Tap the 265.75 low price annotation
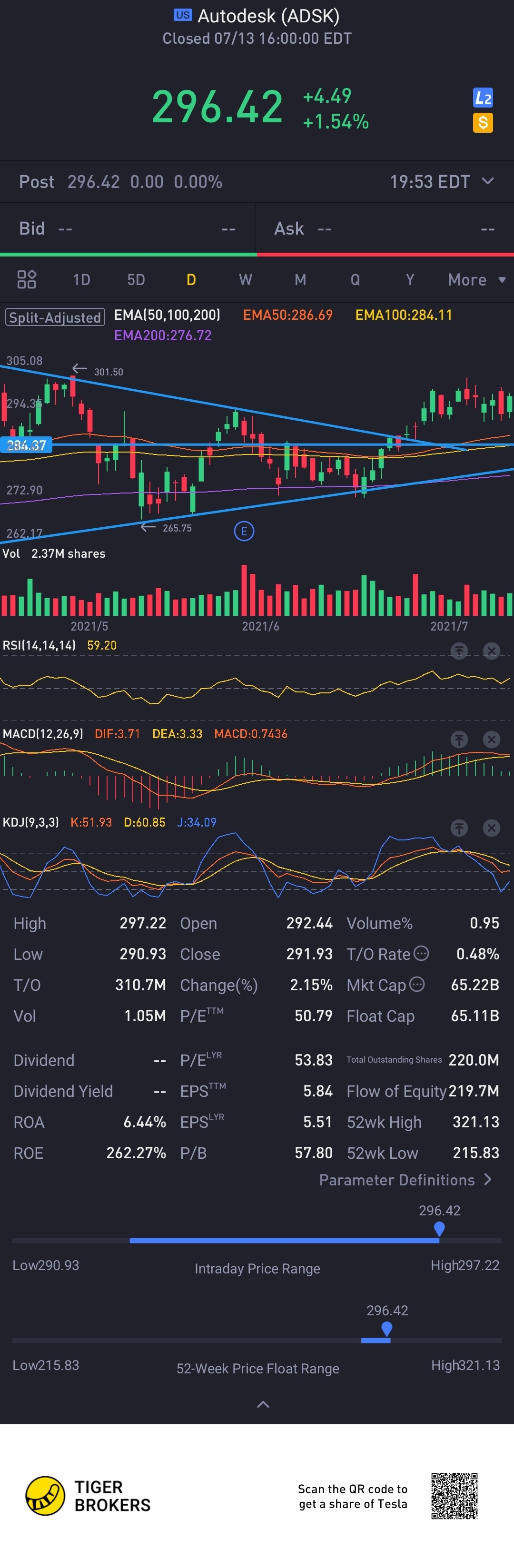Image resolution: width=514 pixels, height=1568 pixels. click(177, 528)
